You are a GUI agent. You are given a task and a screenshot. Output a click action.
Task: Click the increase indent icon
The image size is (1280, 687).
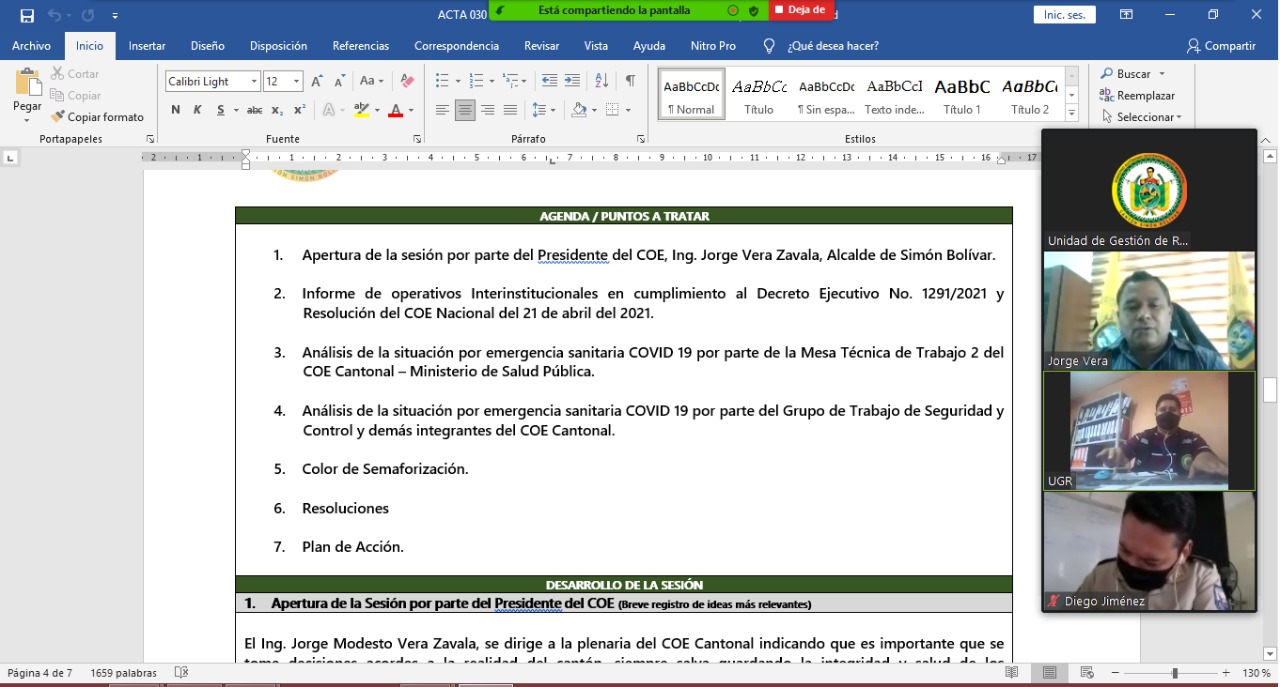pos(572,81)
